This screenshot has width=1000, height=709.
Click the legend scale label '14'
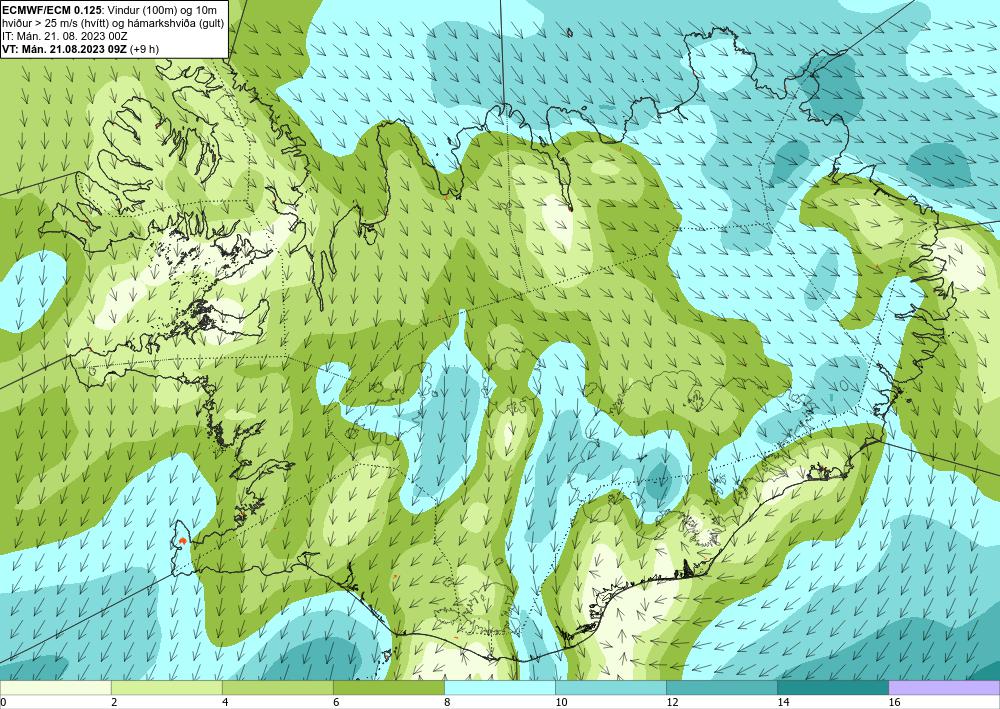point(783,702)
